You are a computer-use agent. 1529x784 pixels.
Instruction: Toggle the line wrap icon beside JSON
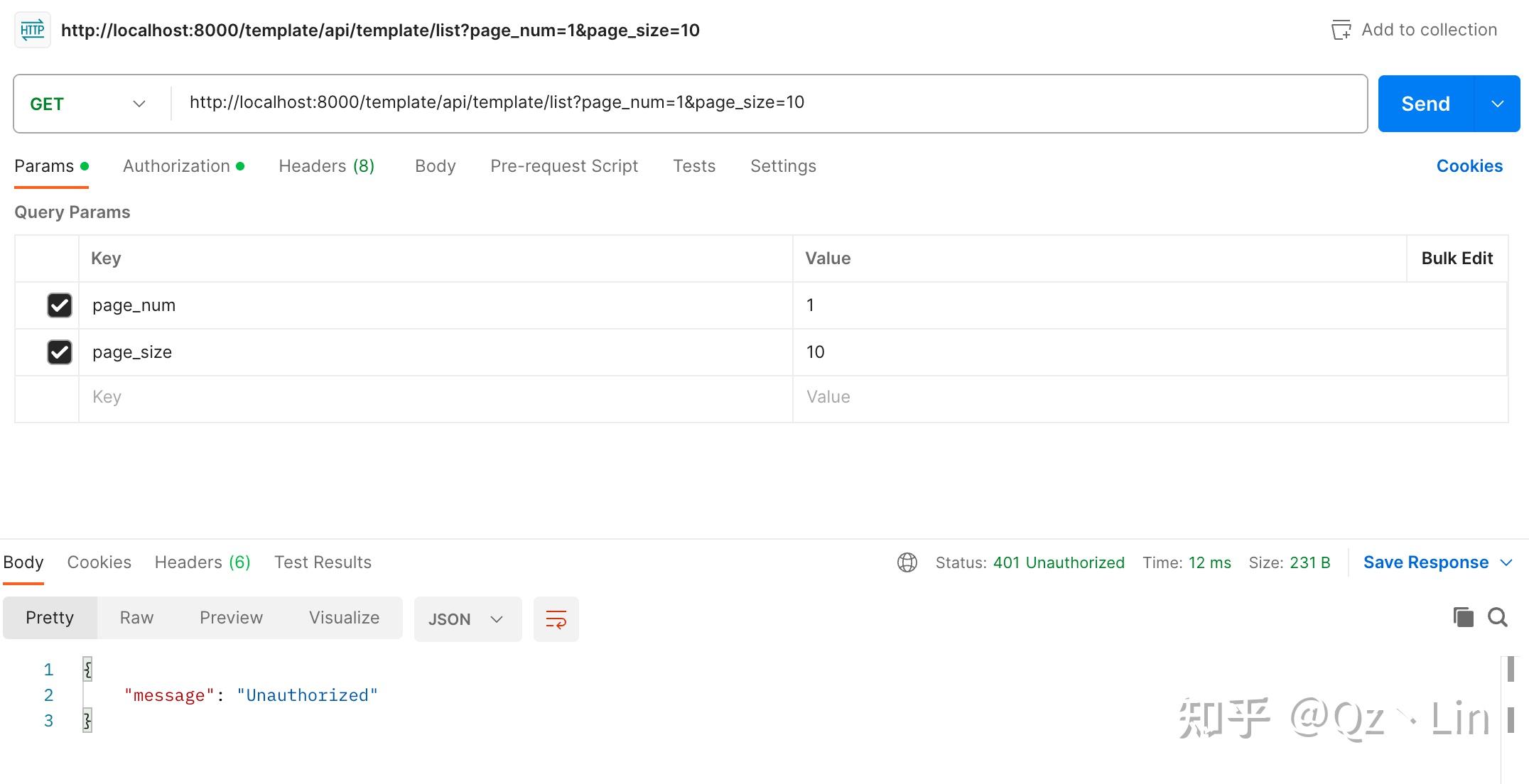click(x=556, y=619)
